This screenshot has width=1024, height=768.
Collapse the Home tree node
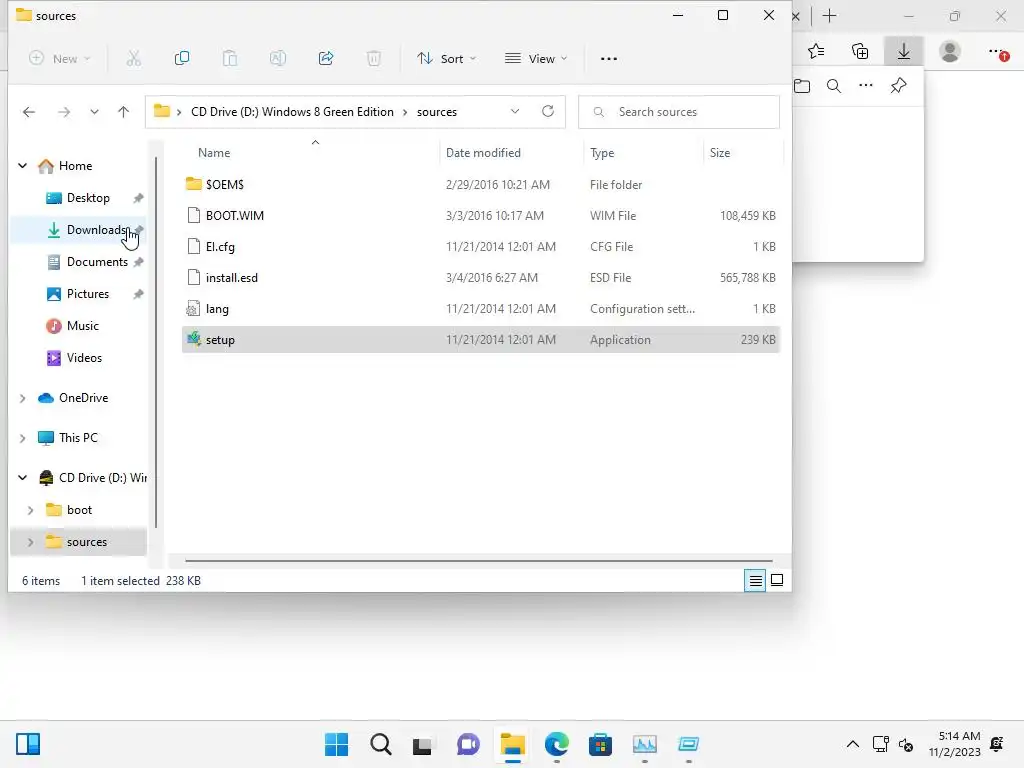point(22,166)
